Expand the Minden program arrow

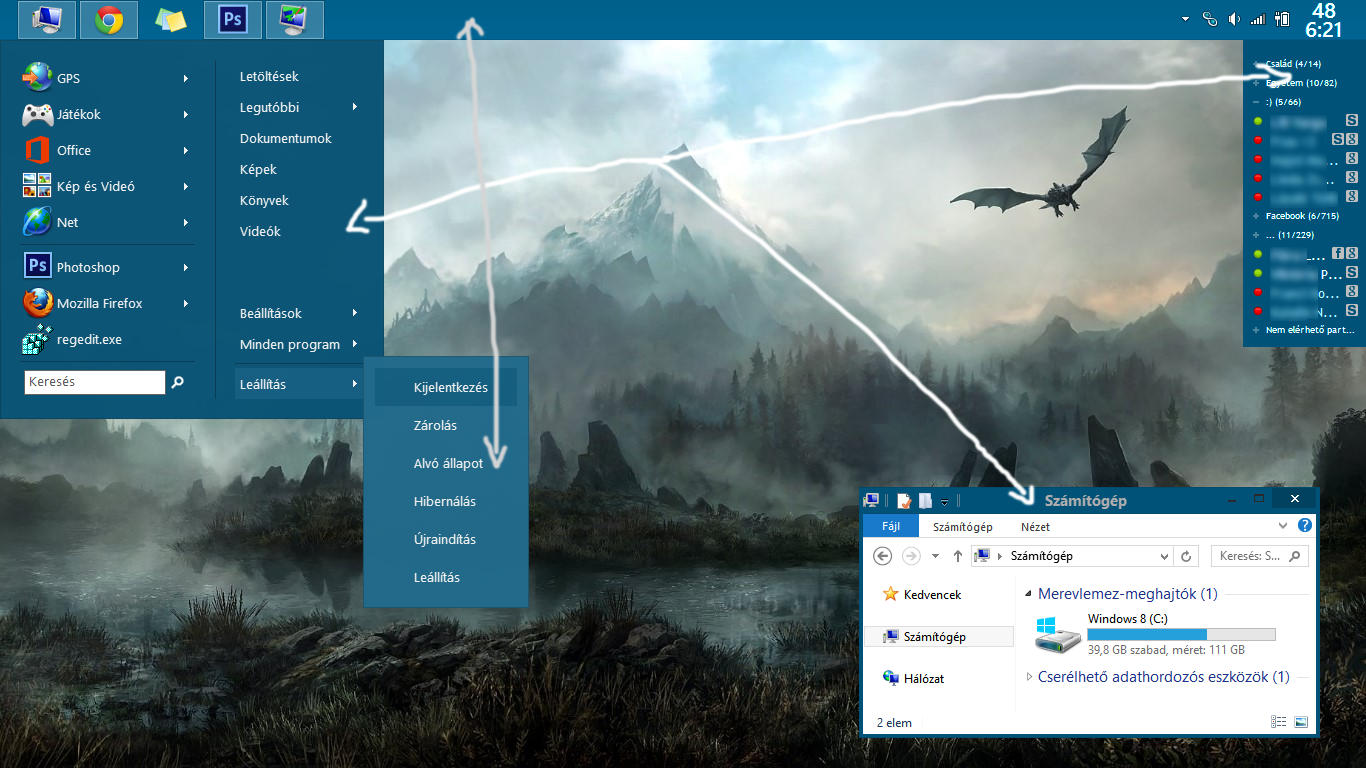click(355, 344)
